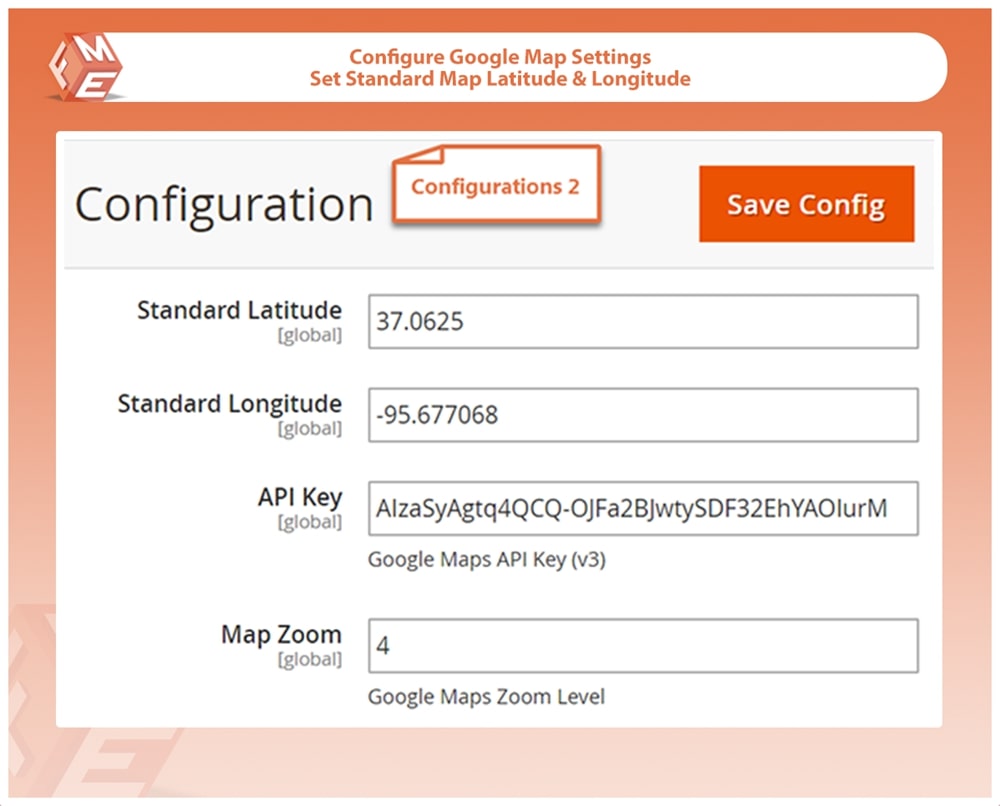This screenshot has width=1000, height=806.
Task: Click the [global] scope under API Key
Action: pyautogui.click(x=309, y=522)
